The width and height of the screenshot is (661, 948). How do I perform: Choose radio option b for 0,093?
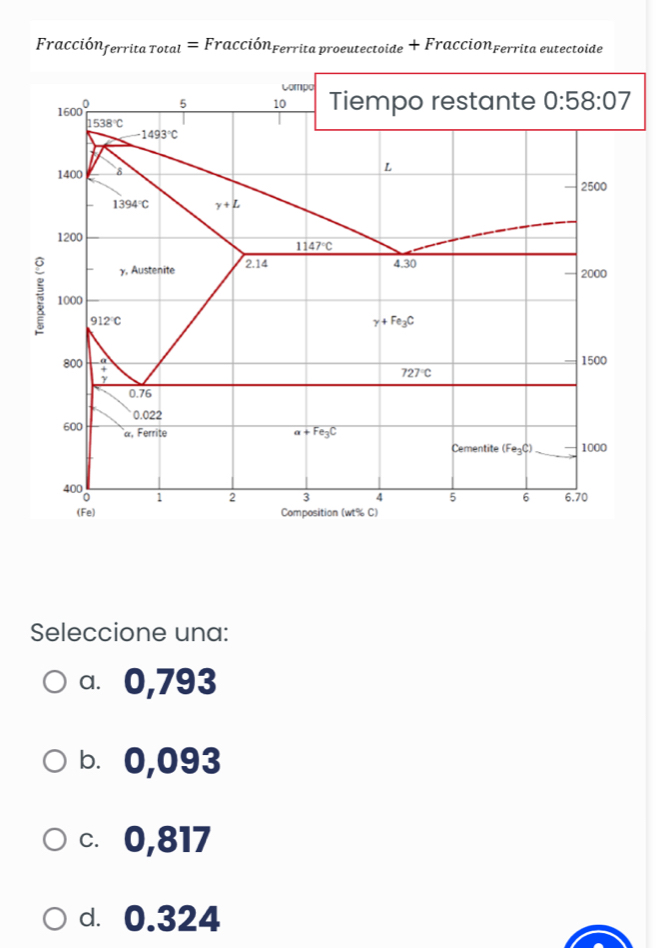[x=56, y=761]
